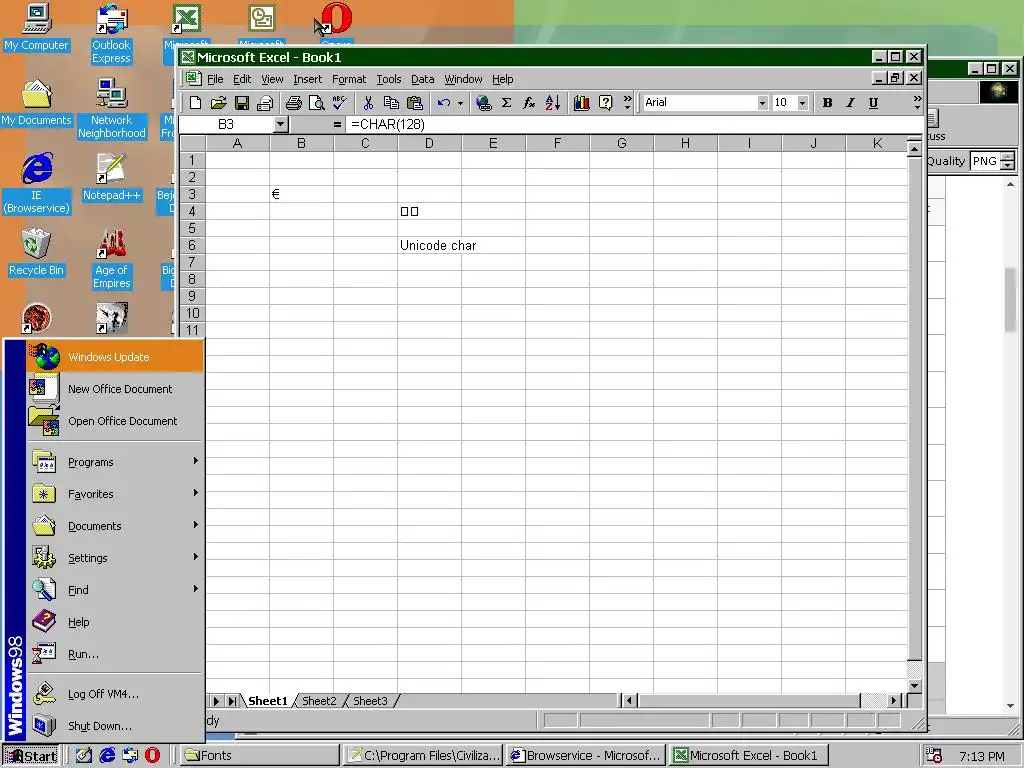Image resolution: width=1024 pixels, height=768 pixels.
Task: Open the font size 10 dropdown
Action: 803,103
